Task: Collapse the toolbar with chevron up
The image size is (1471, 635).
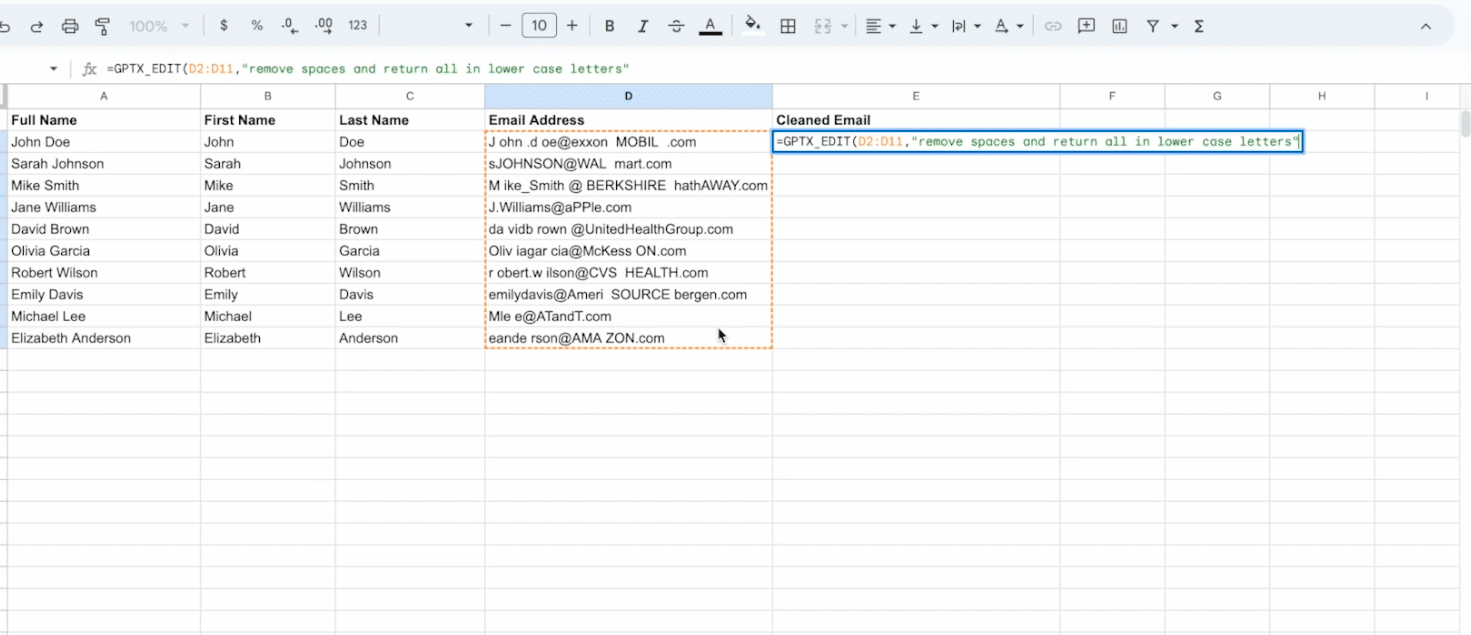Action: click(1426, 27)
